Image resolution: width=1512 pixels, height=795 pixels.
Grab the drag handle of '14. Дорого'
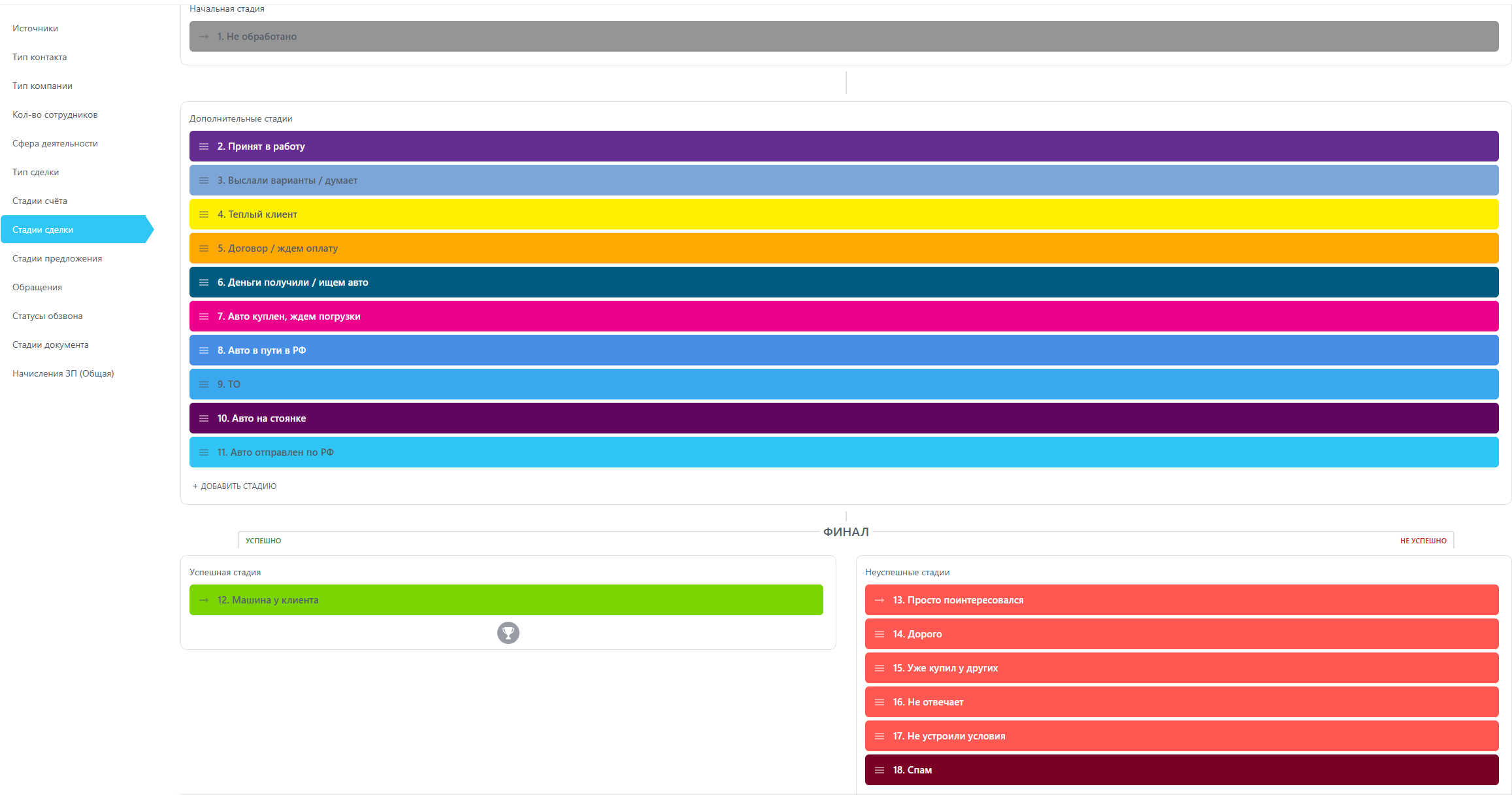pos(879,634)
